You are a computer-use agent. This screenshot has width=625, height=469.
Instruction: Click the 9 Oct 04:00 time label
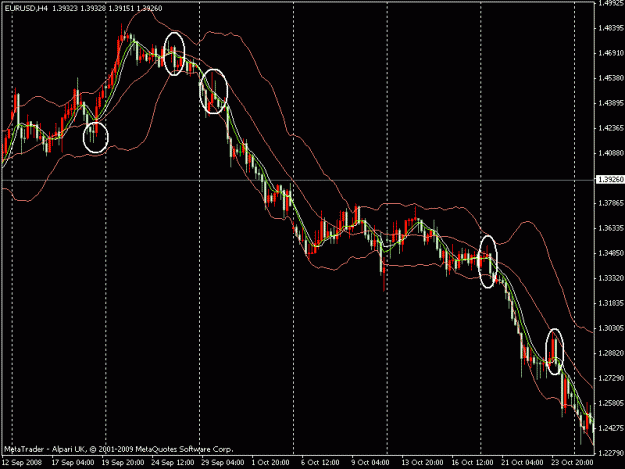371,463
